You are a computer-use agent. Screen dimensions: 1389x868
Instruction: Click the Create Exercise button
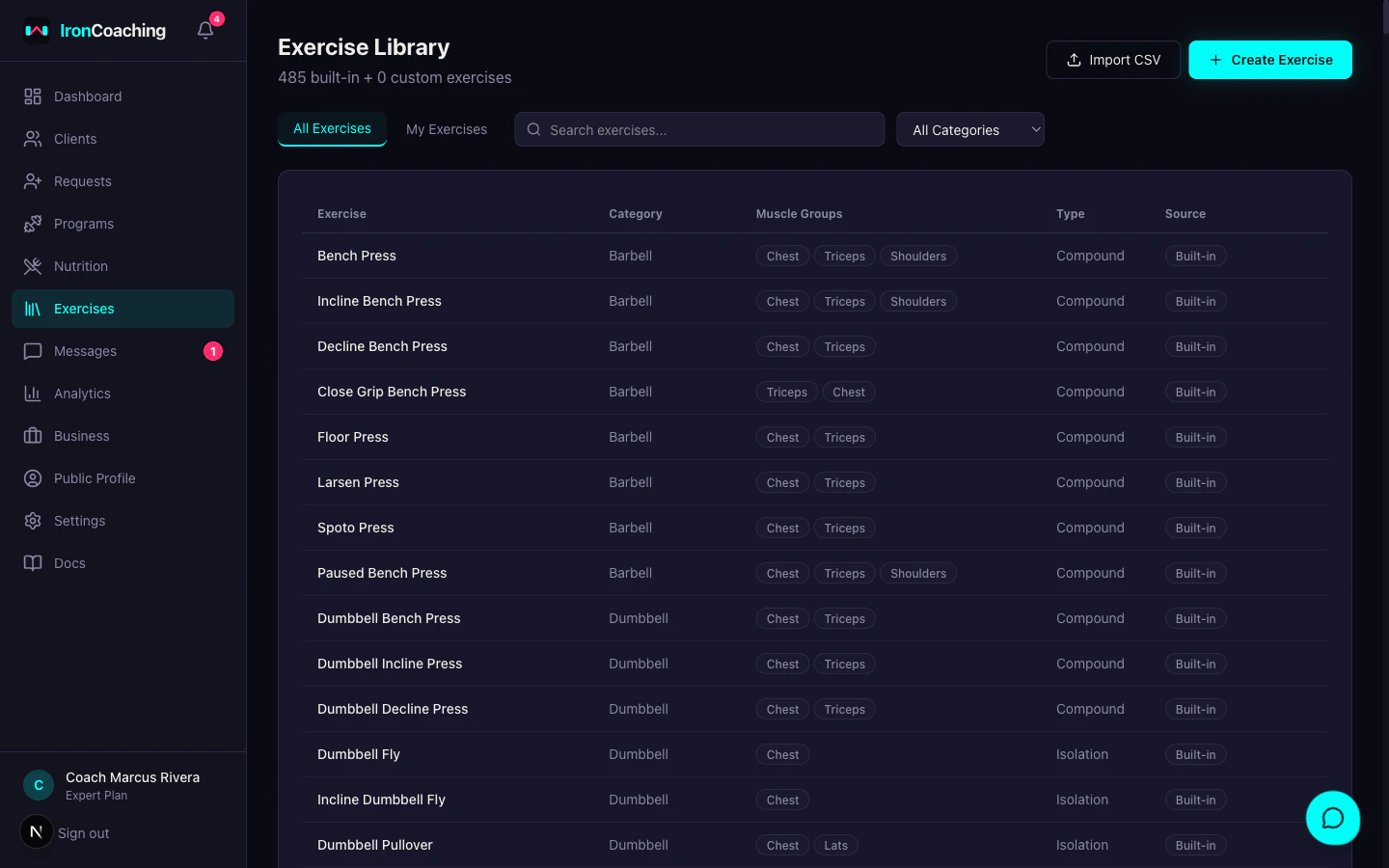pyautogui.click(x=1270, y=60)
